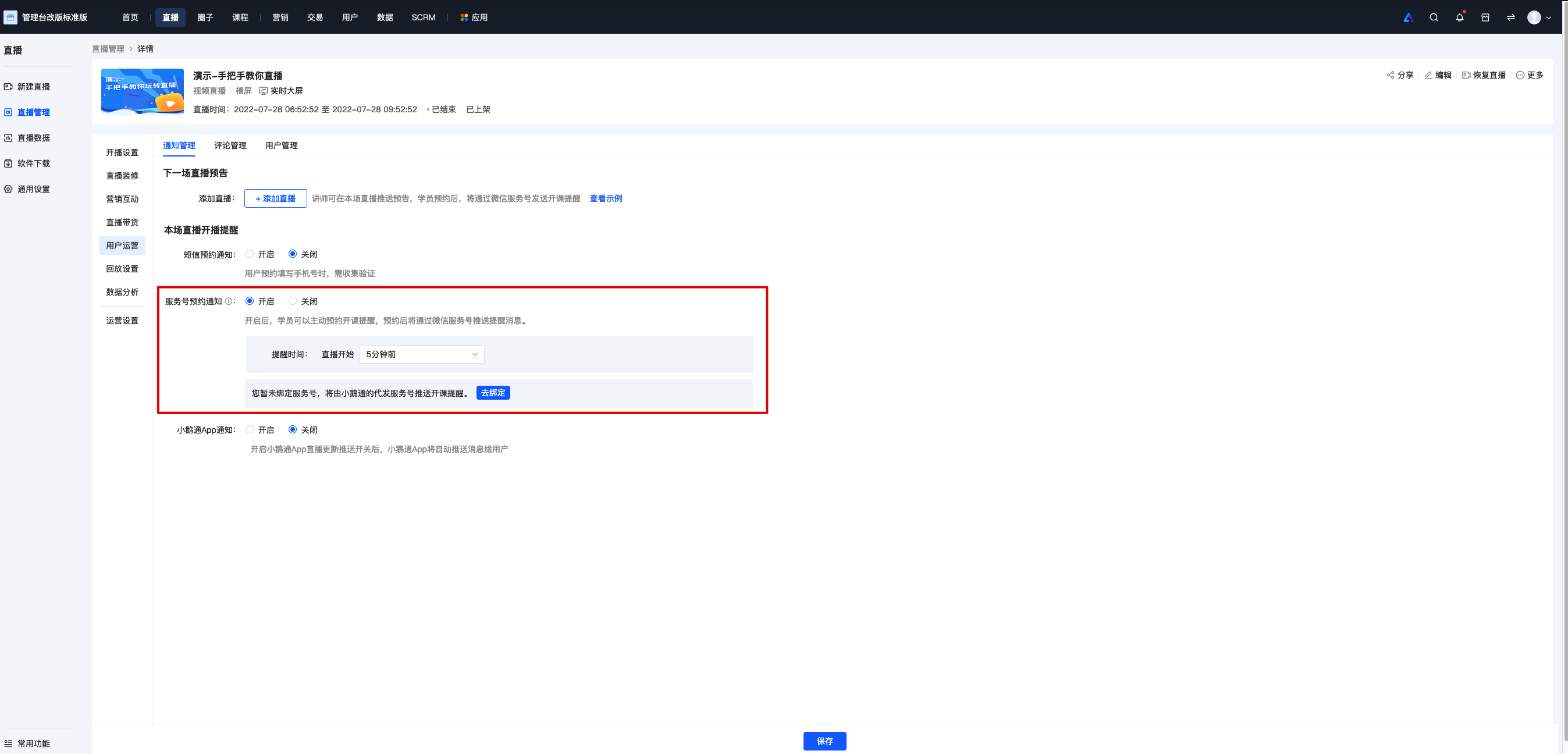Open the notification bell icon
The height and width of the screenshot is (754, 1568).
point(1459,17)
